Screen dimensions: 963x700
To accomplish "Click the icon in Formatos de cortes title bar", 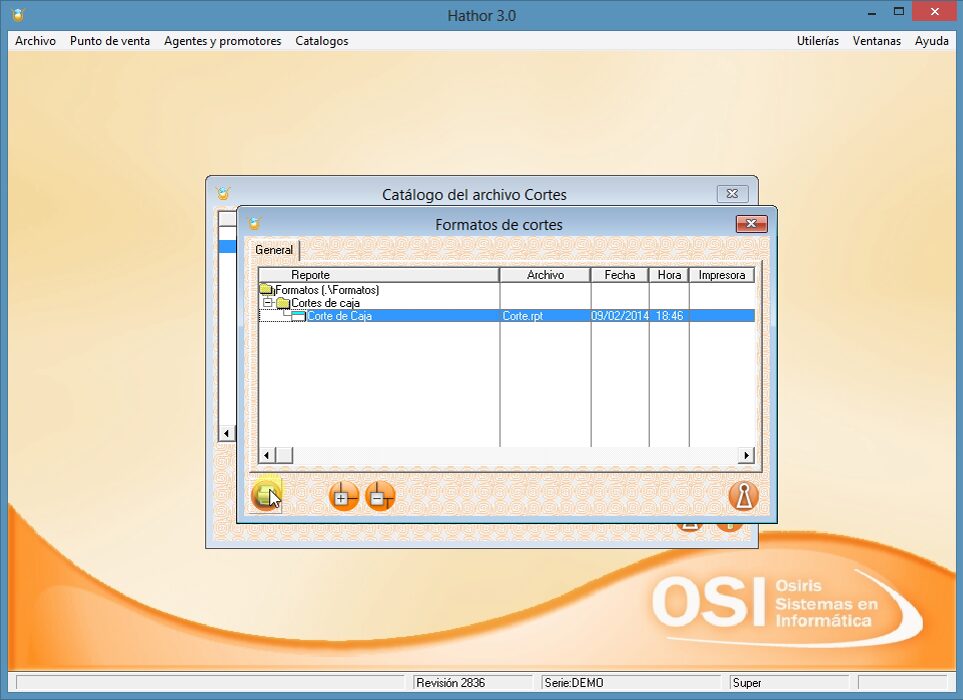I will pyautogui.click(x=254, y=224).
